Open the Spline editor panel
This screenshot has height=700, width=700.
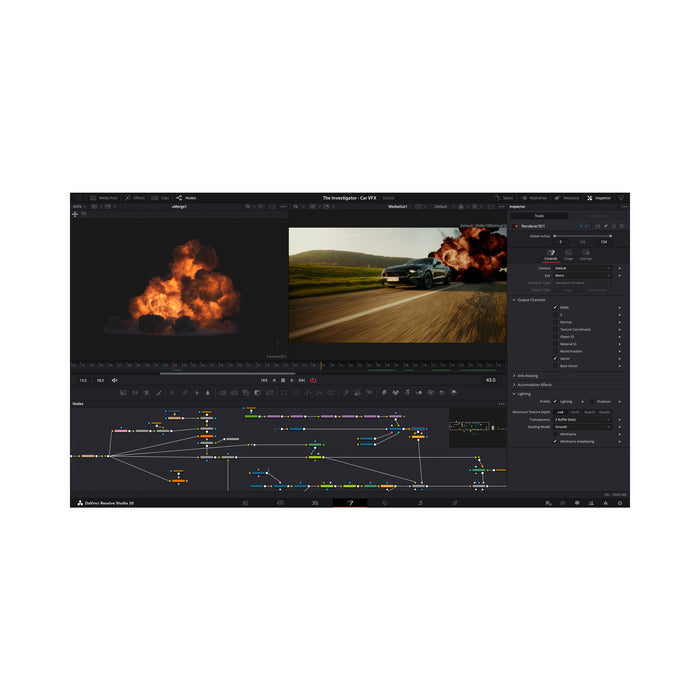pyautogui.click(x=503, y=198)
